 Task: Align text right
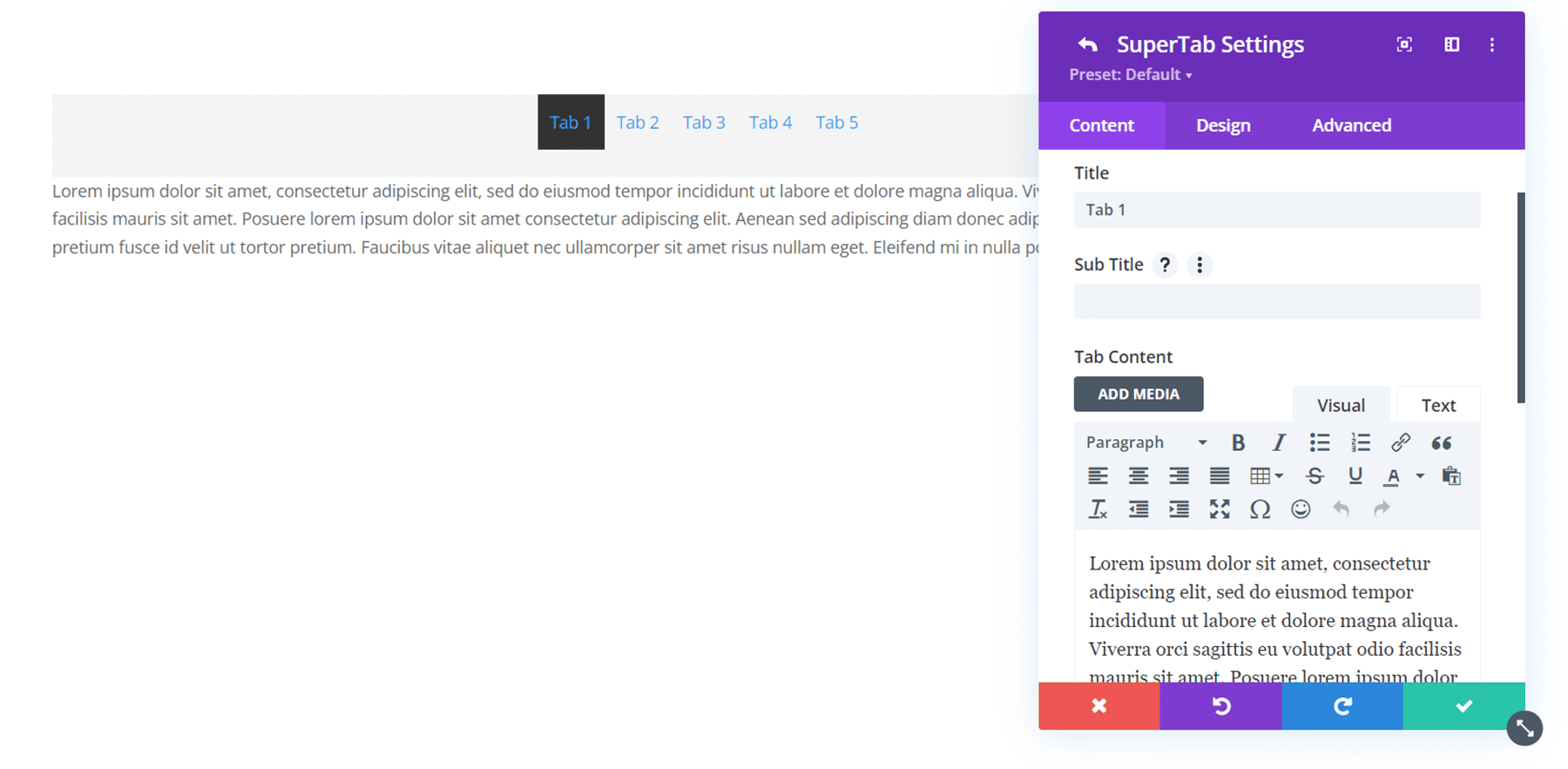point(1179,476)
